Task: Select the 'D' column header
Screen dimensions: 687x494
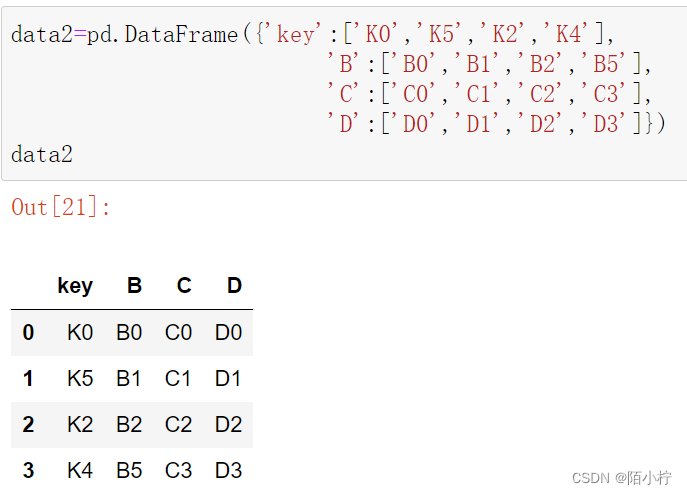Action: pyautogui.click(x=234, y=286)
